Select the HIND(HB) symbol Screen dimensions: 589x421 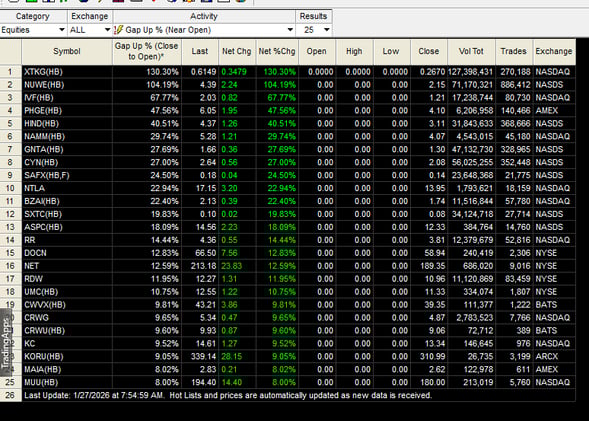tap(42, 124)
